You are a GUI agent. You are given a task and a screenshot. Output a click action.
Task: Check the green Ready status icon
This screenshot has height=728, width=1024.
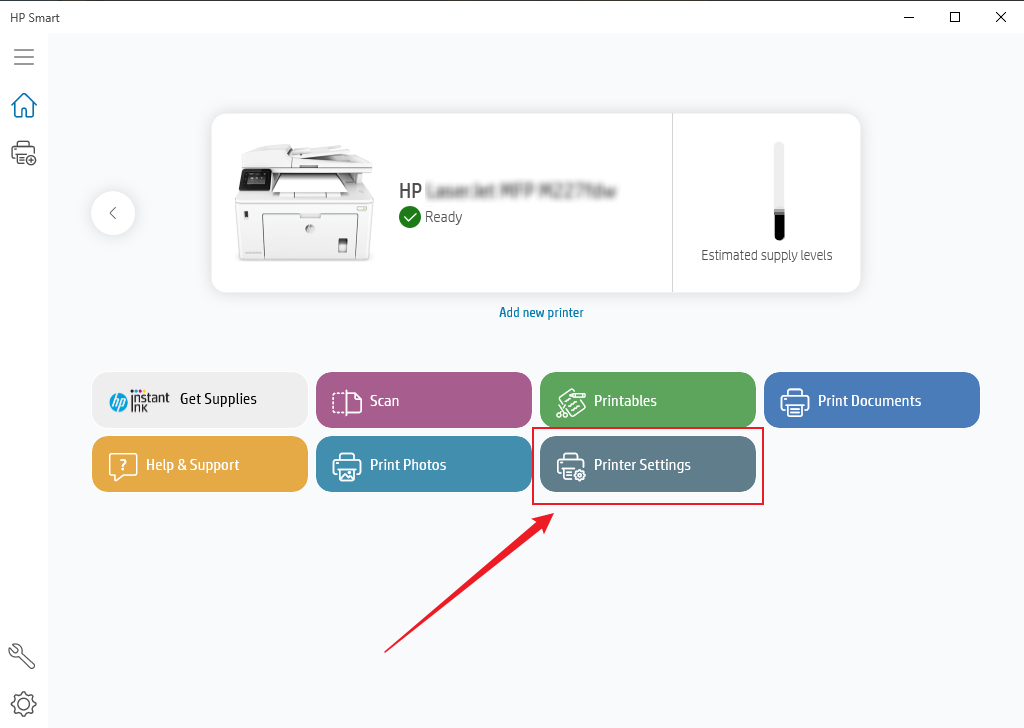[409, 217]
